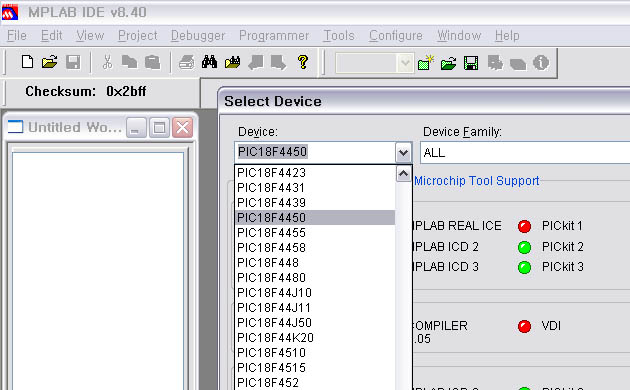This screenshot has width=630, height=390.
Task: Close the Untitled Workspace window
Action: tap(182, 128)
